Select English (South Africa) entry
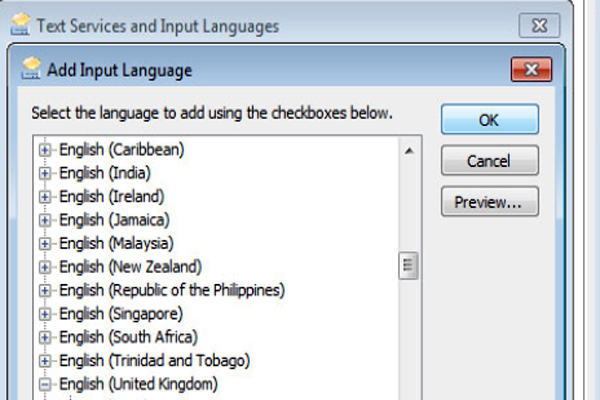 128,337
